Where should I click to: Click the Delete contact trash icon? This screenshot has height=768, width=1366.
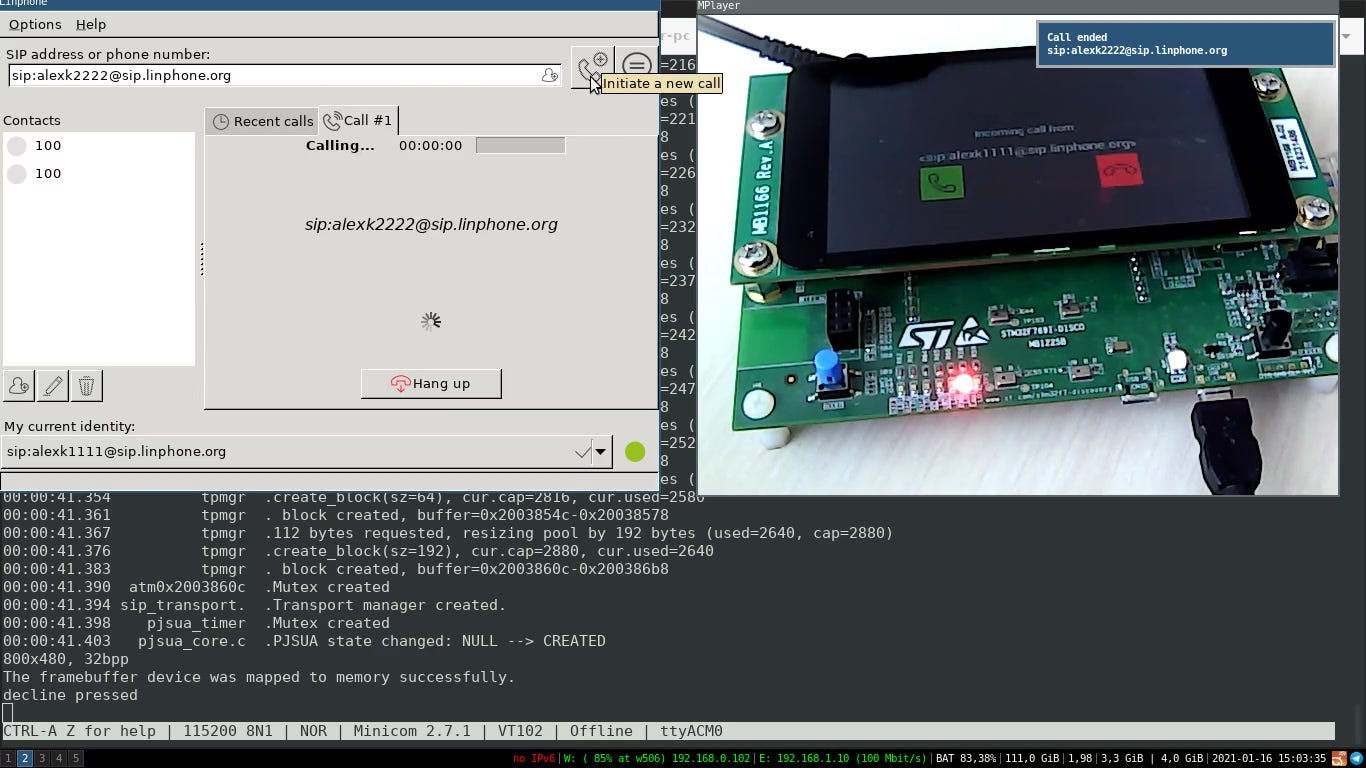point(86,386)
